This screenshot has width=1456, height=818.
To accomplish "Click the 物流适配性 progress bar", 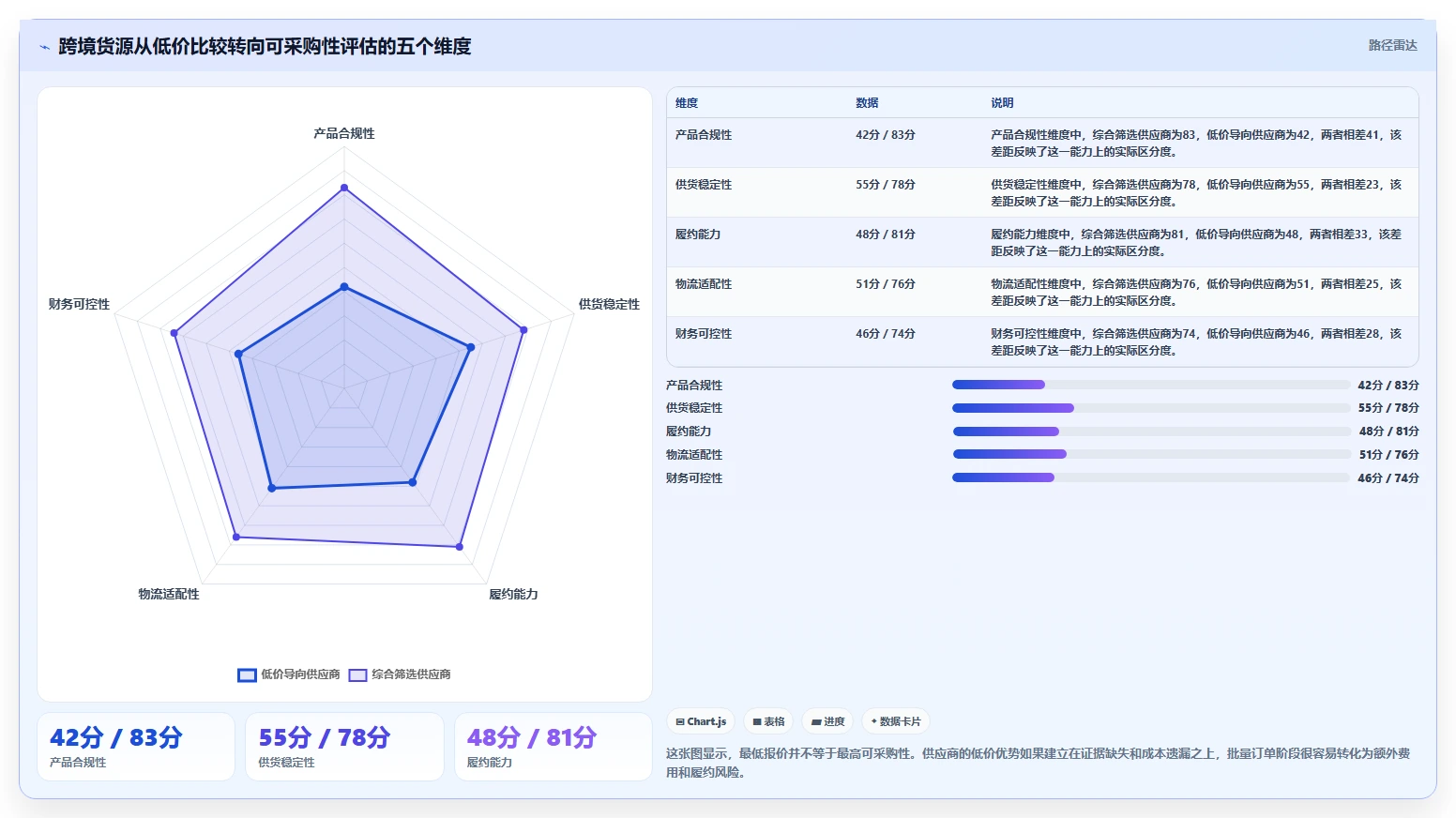I will coord(1151,454).
